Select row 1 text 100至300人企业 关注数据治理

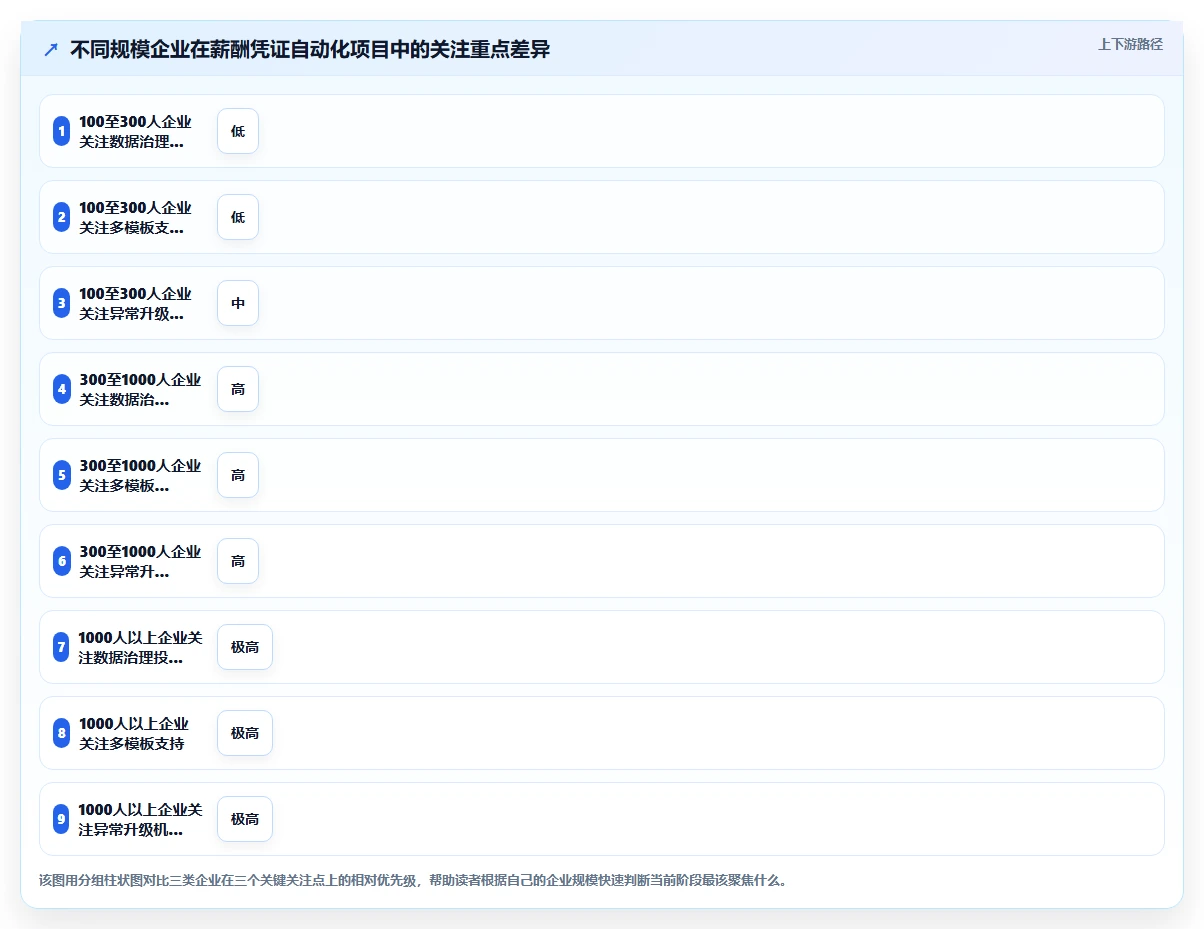(135, 131)
